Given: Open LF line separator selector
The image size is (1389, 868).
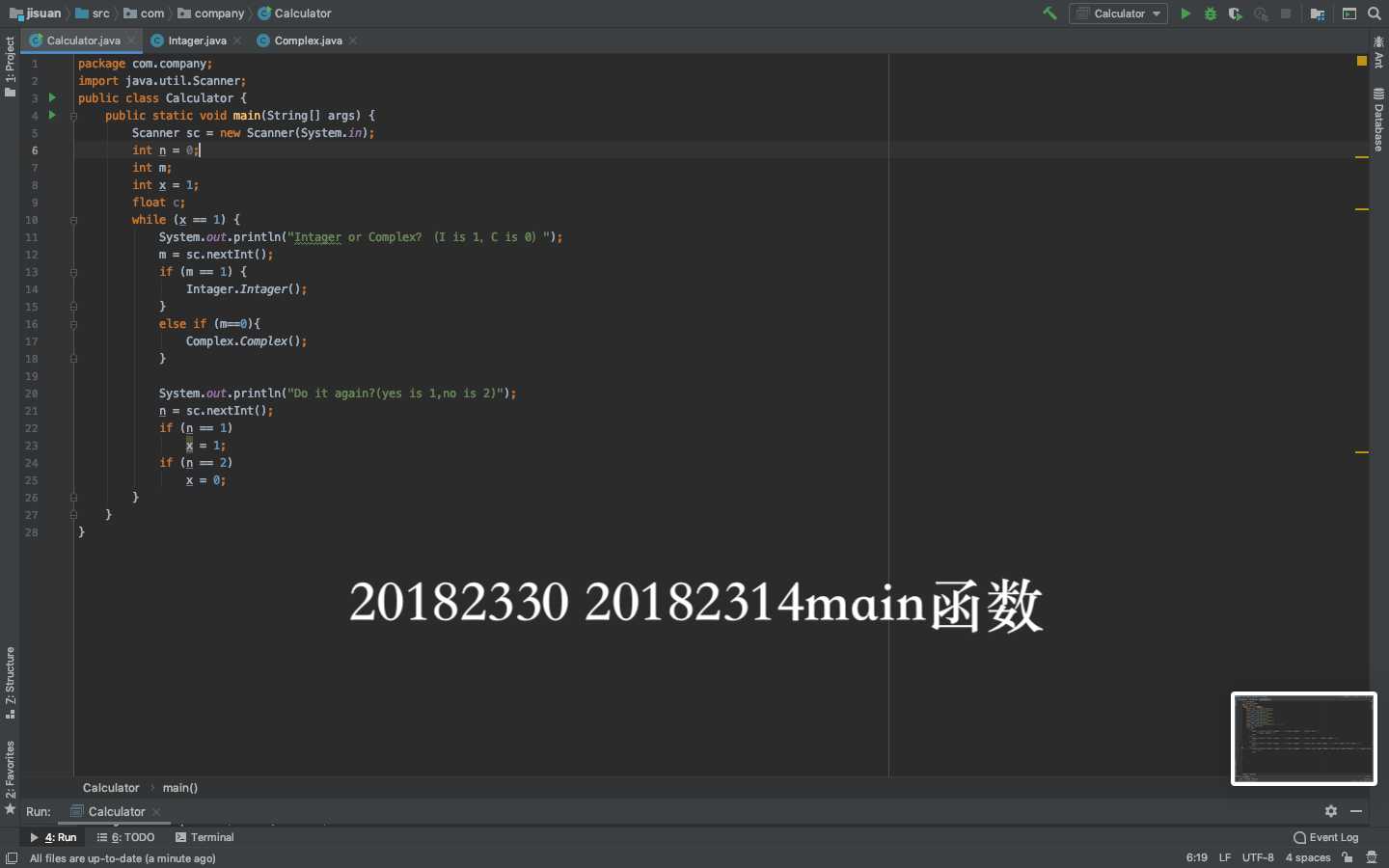Looking at the screenshot, I should 1225,857.
